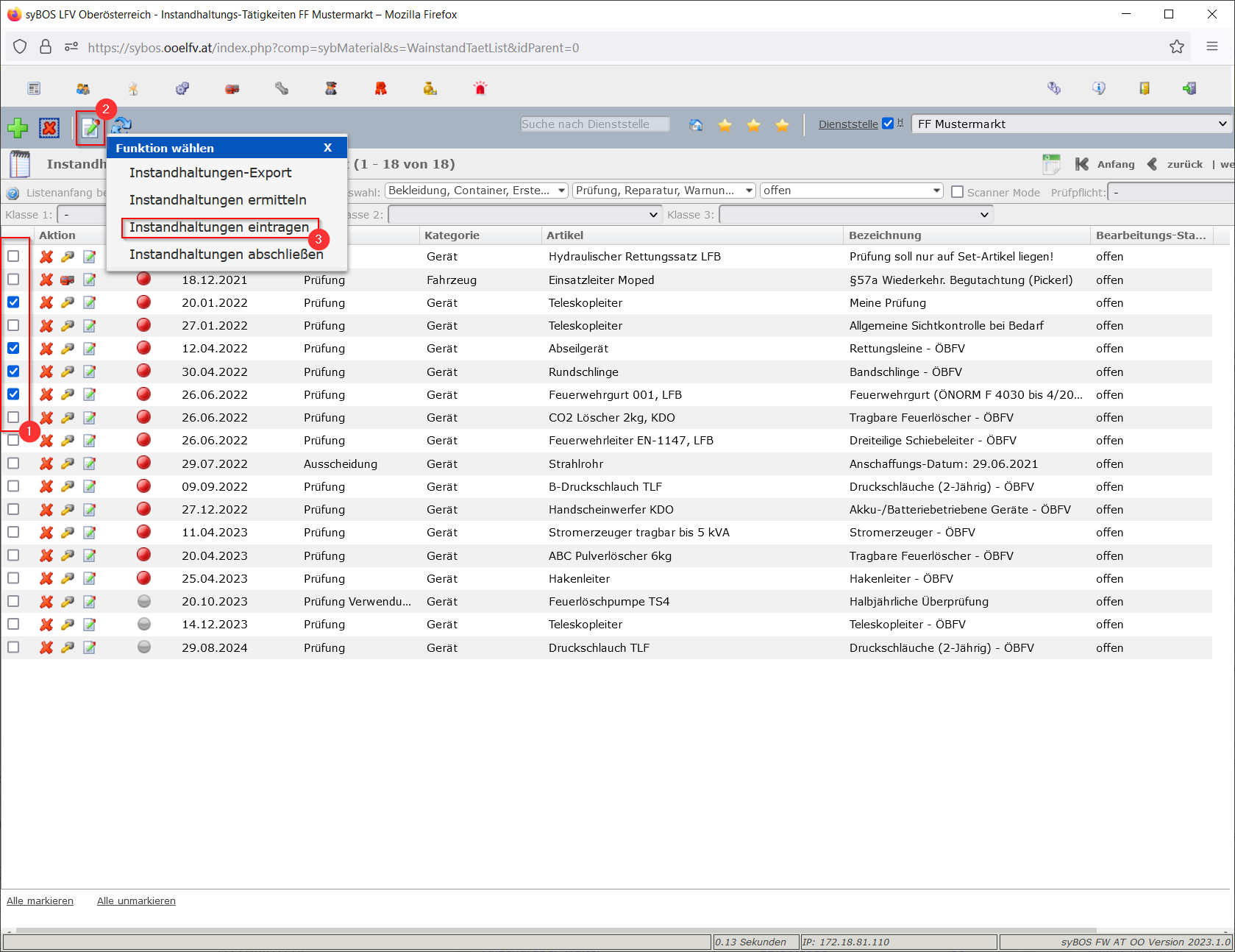Image resolution: width=1235 pixels, height=952 pixels.
Task: Uncheck the Rundschlinge row checkbox
Action: click(x=13, y=372)
